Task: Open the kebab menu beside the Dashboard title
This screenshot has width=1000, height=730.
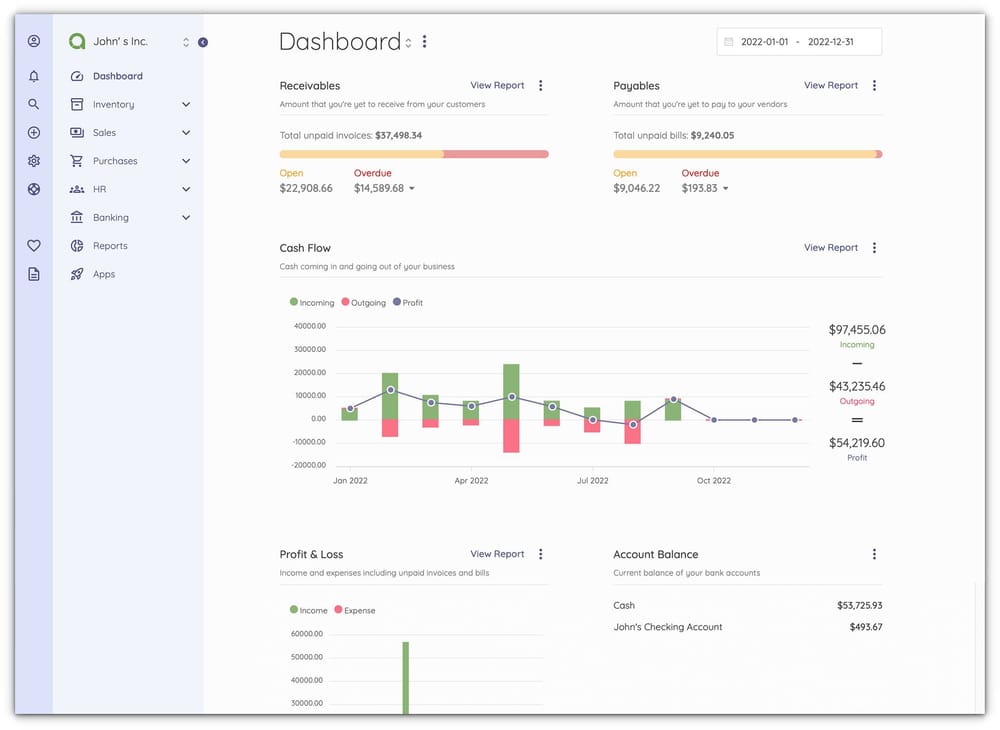Action: point(424,41)
